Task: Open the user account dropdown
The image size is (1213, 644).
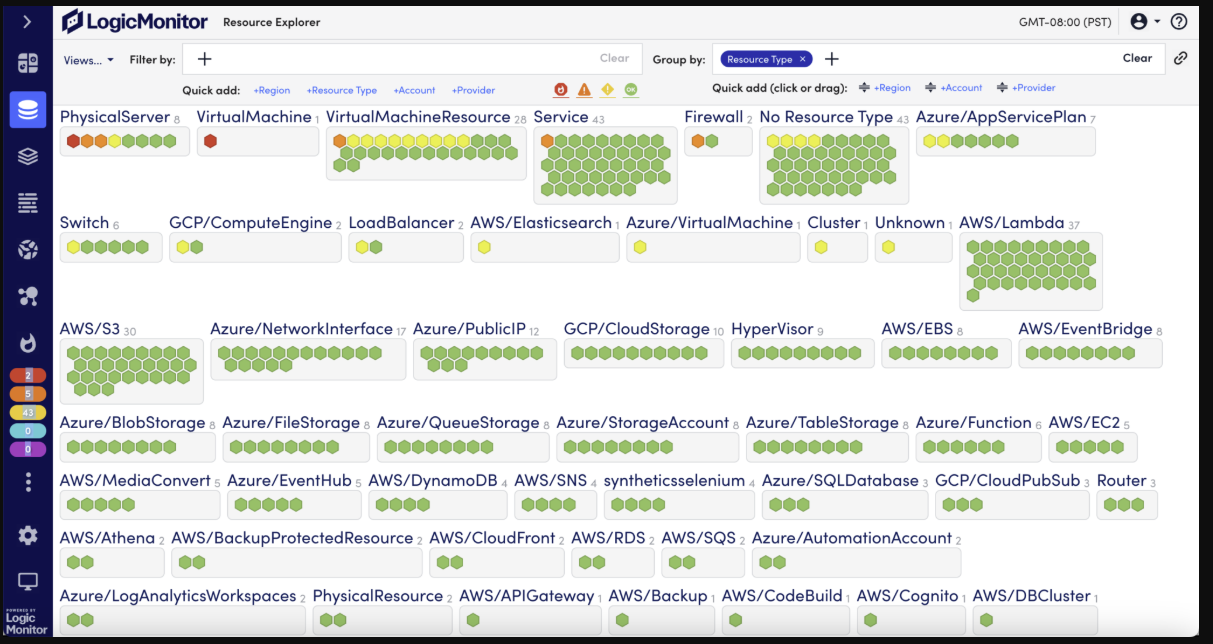Action: click(x=1145, y=21)
